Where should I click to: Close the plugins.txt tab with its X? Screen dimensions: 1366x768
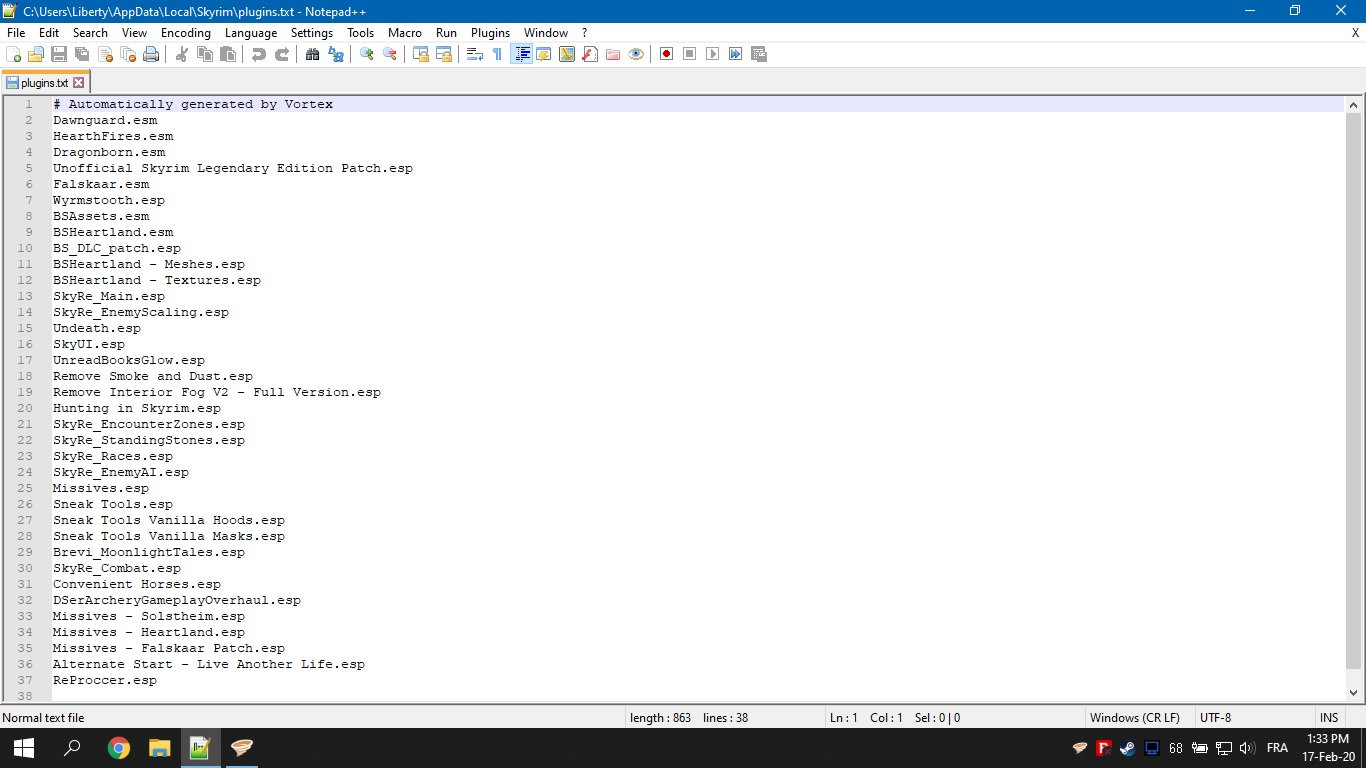(79, 83)
